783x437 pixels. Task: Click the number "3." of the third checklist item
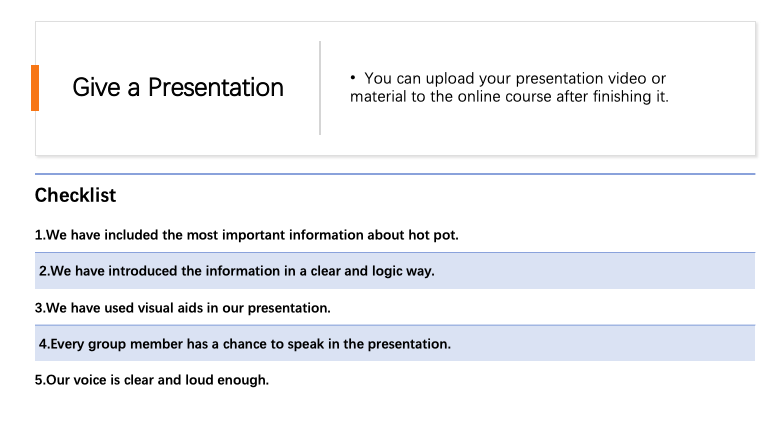(x=40, y=307)
